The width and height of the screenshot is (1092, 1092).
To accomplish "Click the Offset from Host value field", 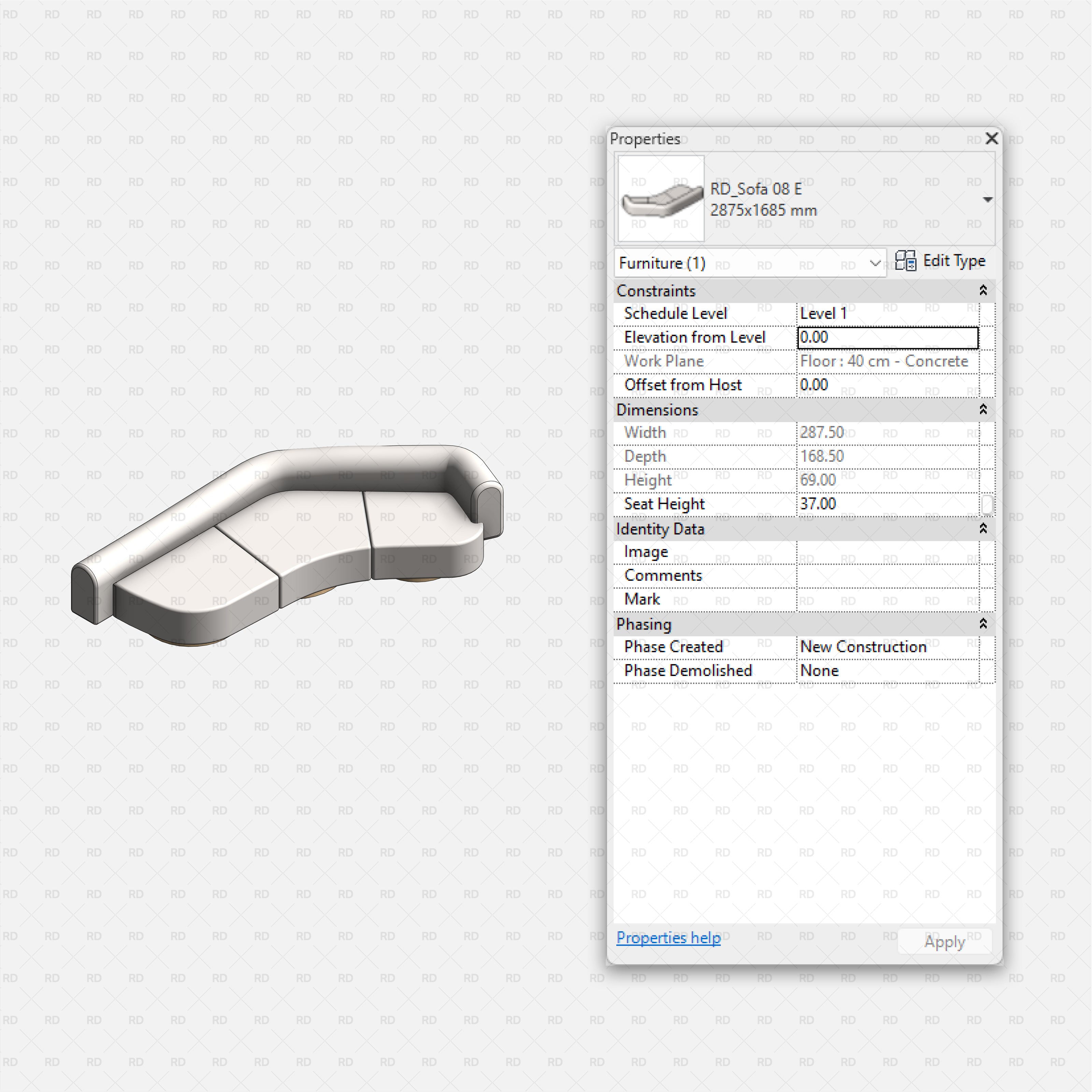I will tap(887, 386).
